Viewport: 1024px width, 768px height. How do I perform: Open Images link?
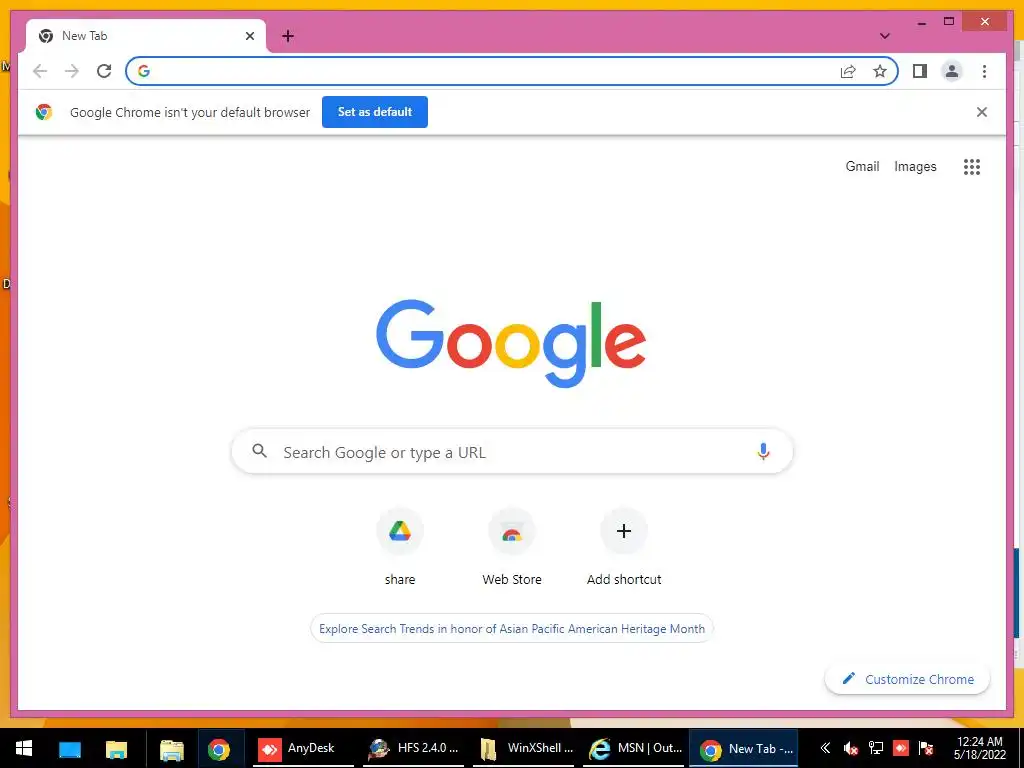pos(915,167)
